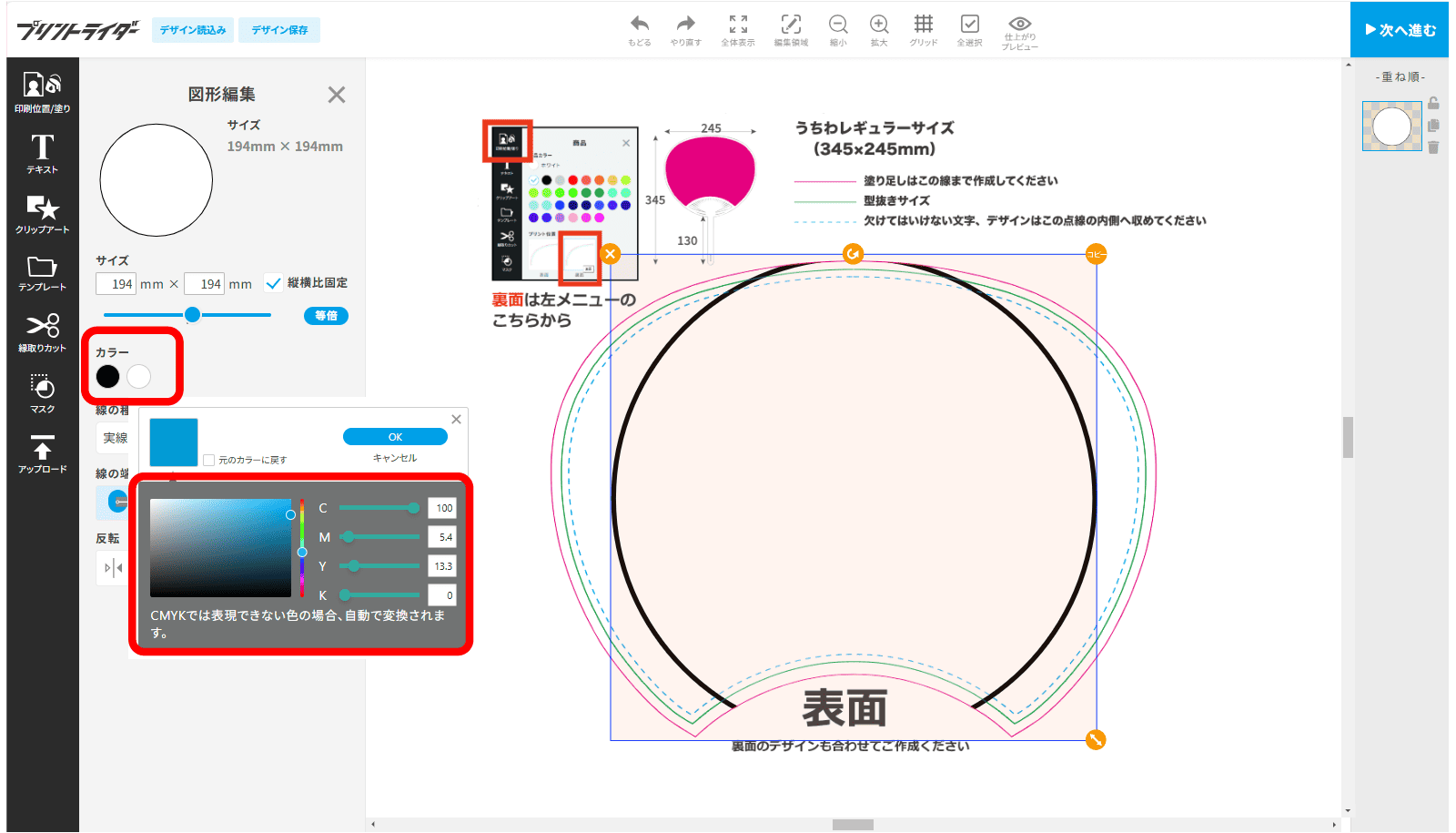Zoom out with the 縮小 icon
This screenshot has width=1456, height=833.
(838, 30)
